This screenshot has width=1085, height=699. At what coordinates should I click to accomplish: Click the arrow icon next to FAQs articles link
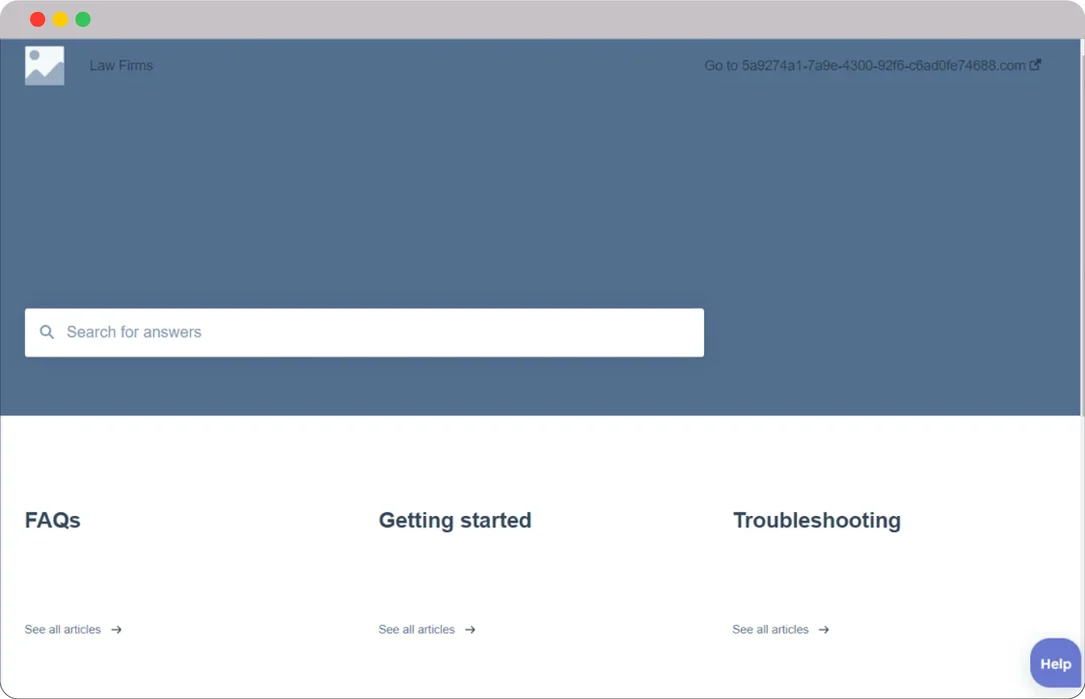coord(117,629)
